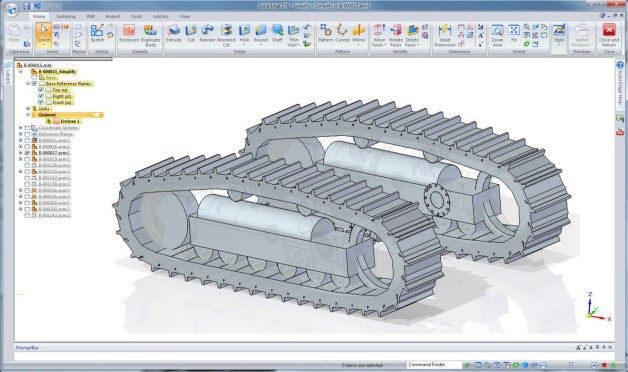Toggle the Base checkbox in the tree
The image size is (628, 372).
[x=34, y=78]
